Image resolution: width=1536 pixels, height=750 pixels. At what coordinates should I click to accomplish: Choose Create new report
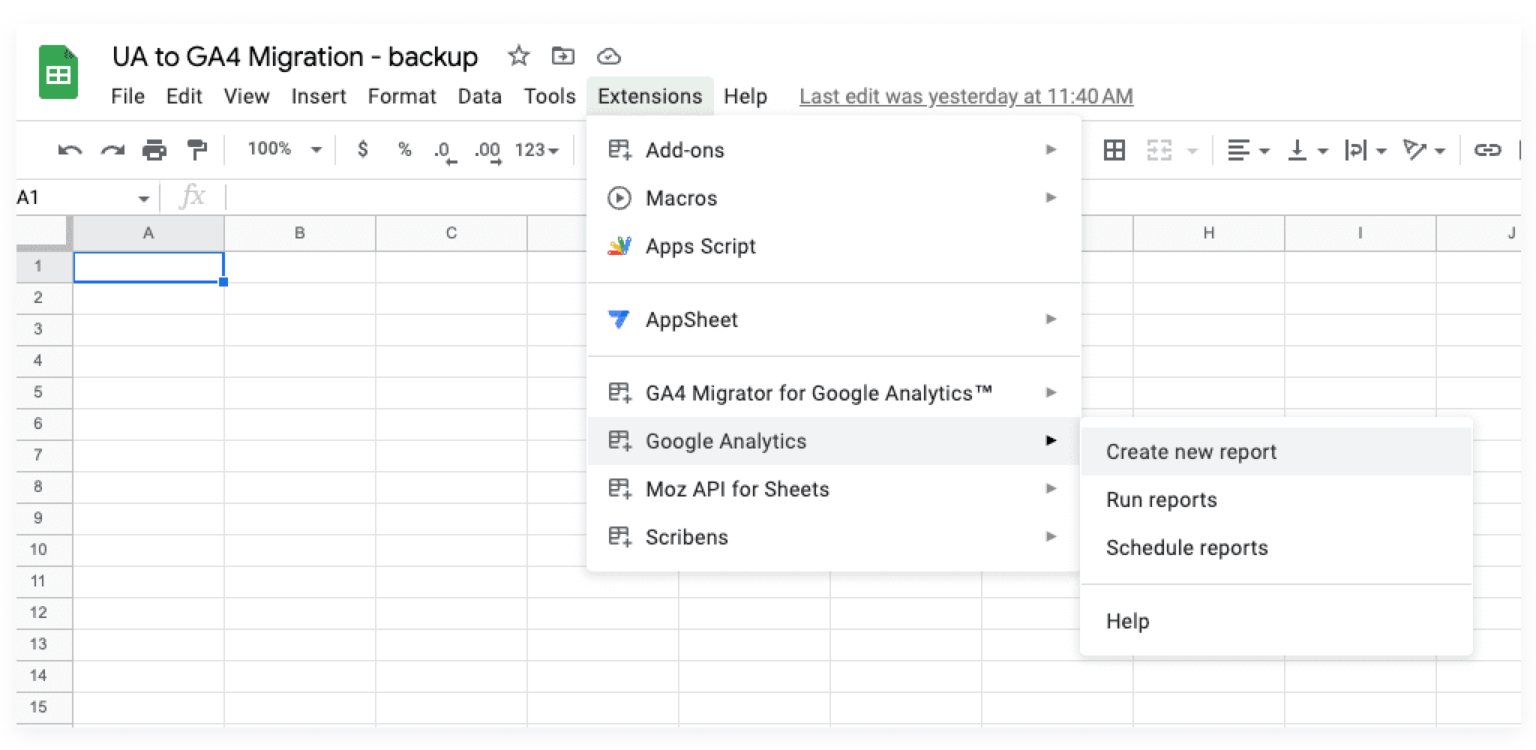[1276, 452]
